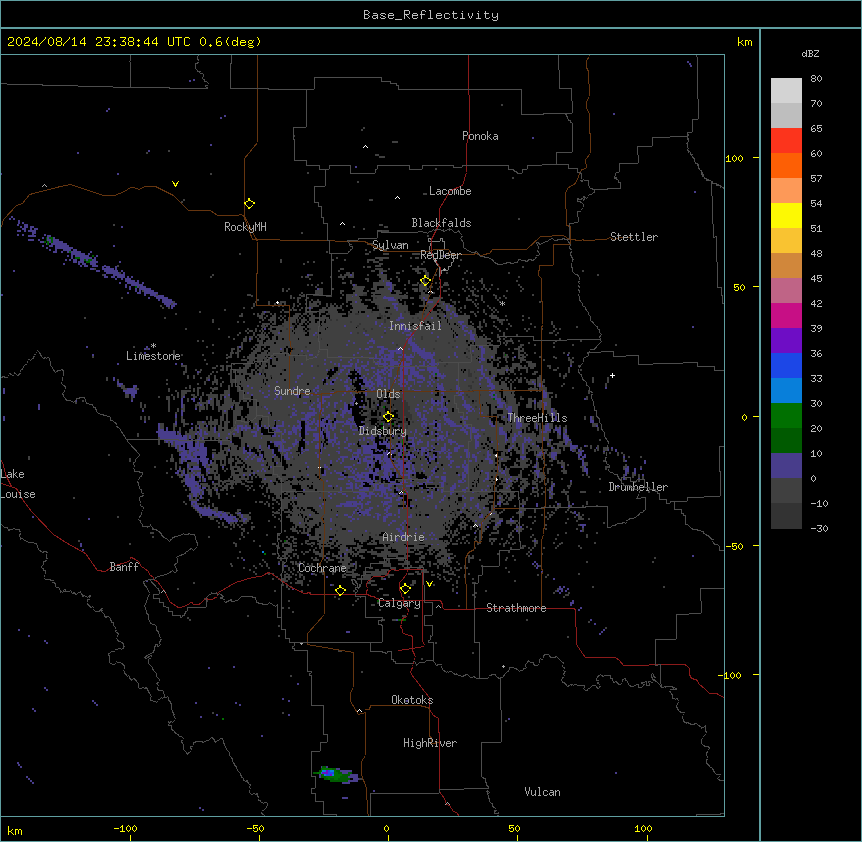The height and width of the screenshot is (842, 862).
Task: Click the Airdrie label
Action: click(404, 537)
